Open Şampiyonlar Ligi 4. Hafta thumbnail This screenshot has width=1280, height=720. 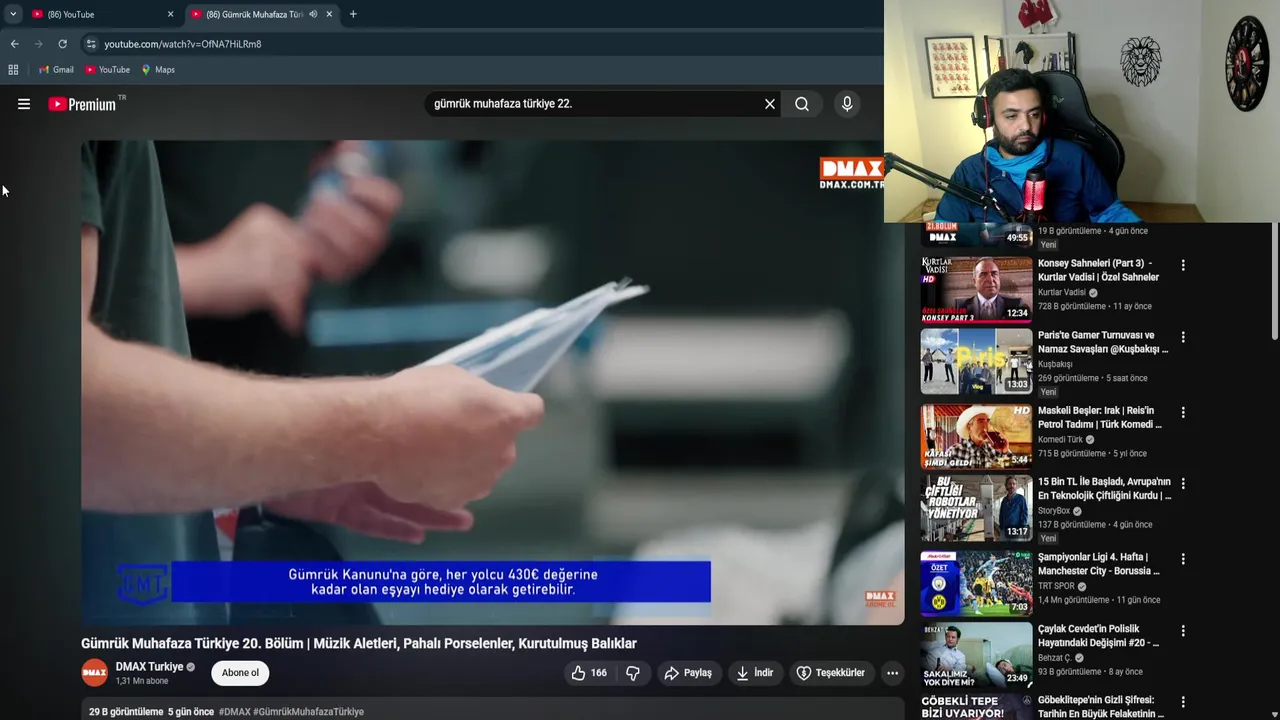point(976,583)
